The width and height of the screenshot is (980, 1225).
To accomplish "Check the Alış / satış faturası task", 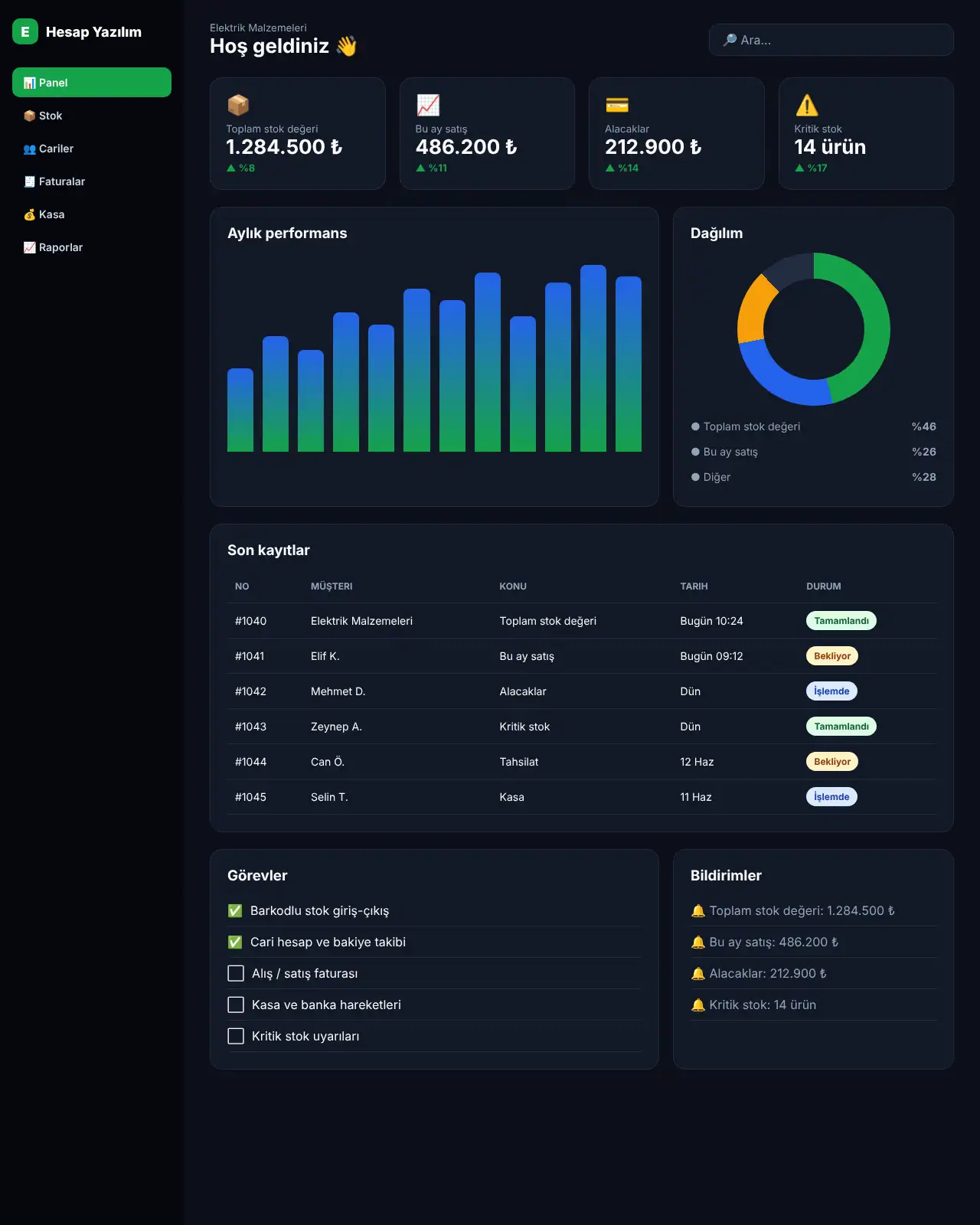I will pyautogui.click(x=236, y=973).
